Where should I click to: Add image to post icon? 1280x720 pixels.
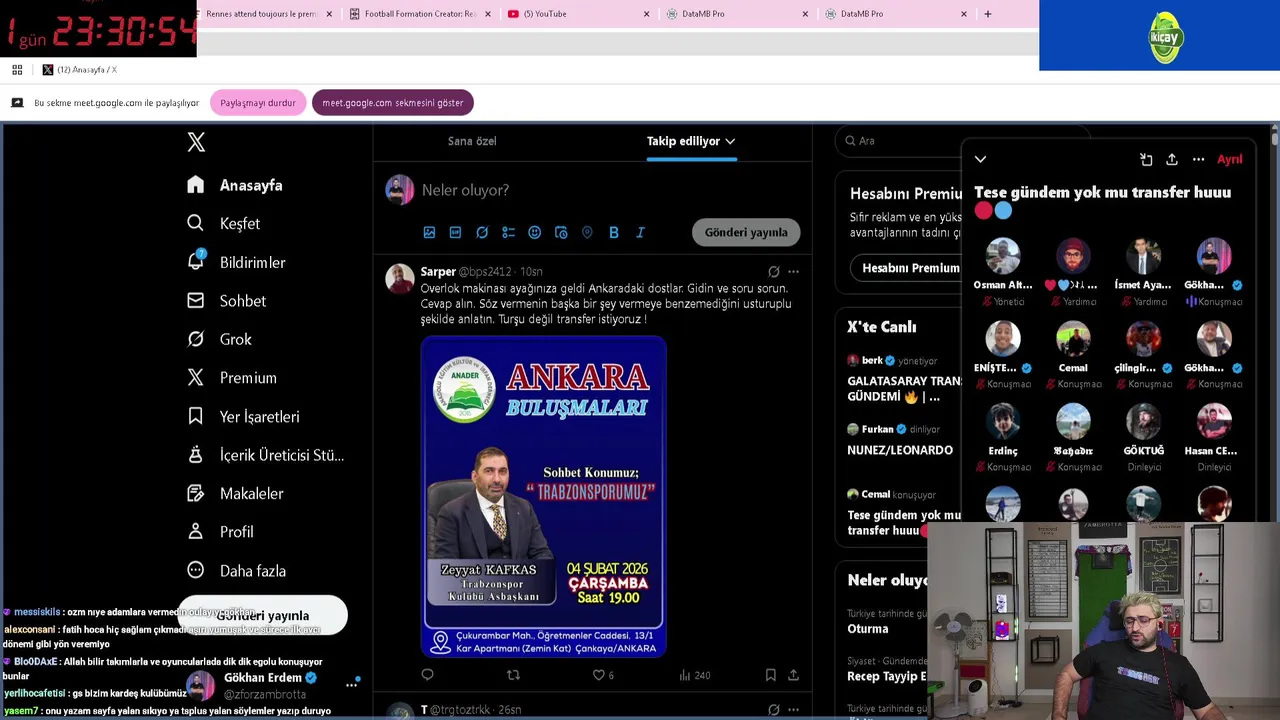click(x=429, y=232)
